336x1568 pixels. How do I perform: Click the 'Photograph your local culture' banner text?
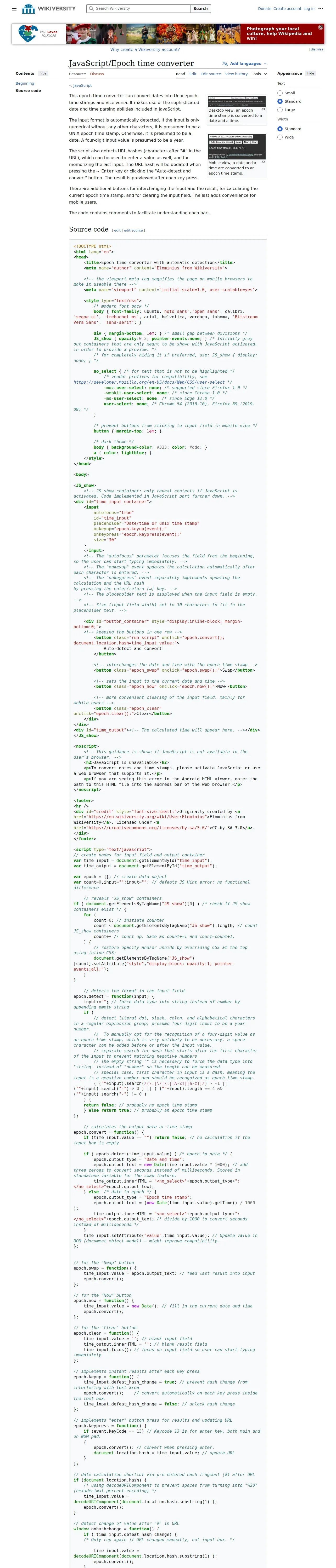pyautogui.click(x=279, y=33)
